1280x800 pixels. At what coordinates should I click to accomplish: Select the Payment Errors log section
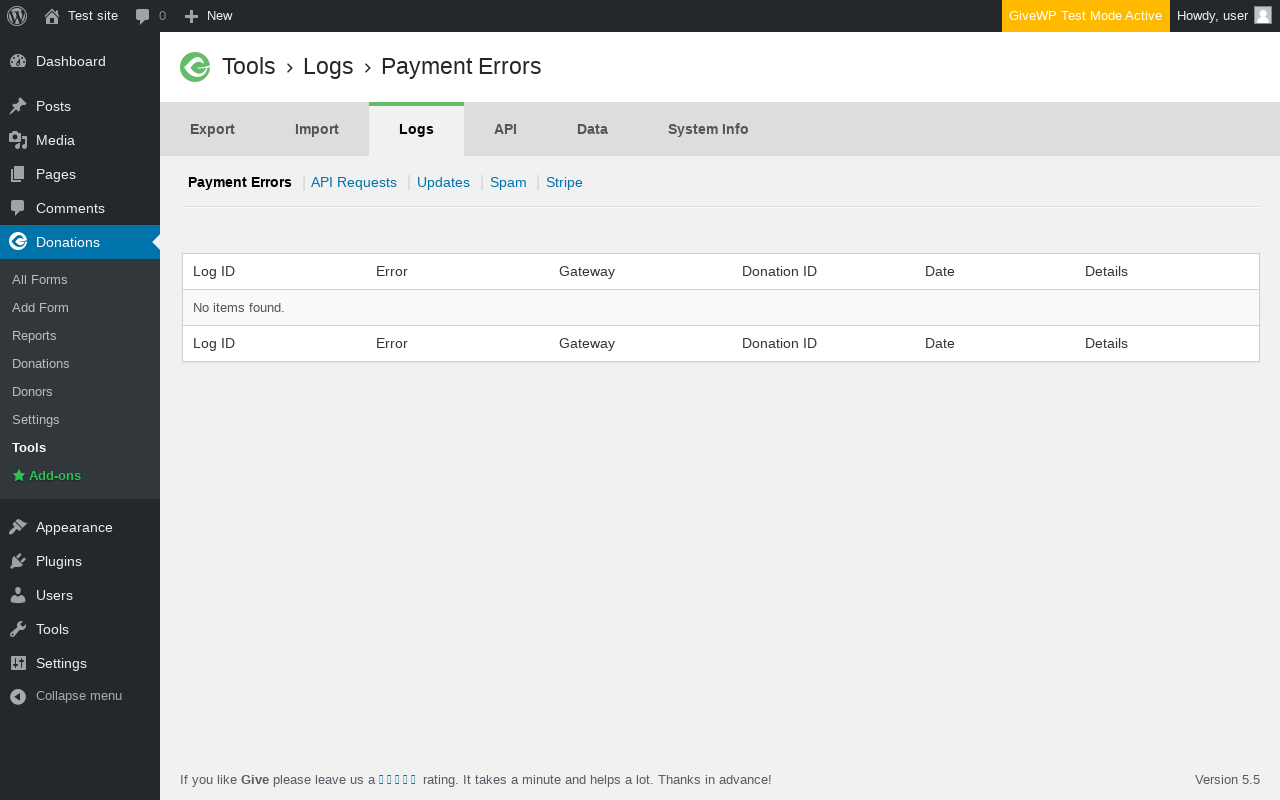pos(240,182)
